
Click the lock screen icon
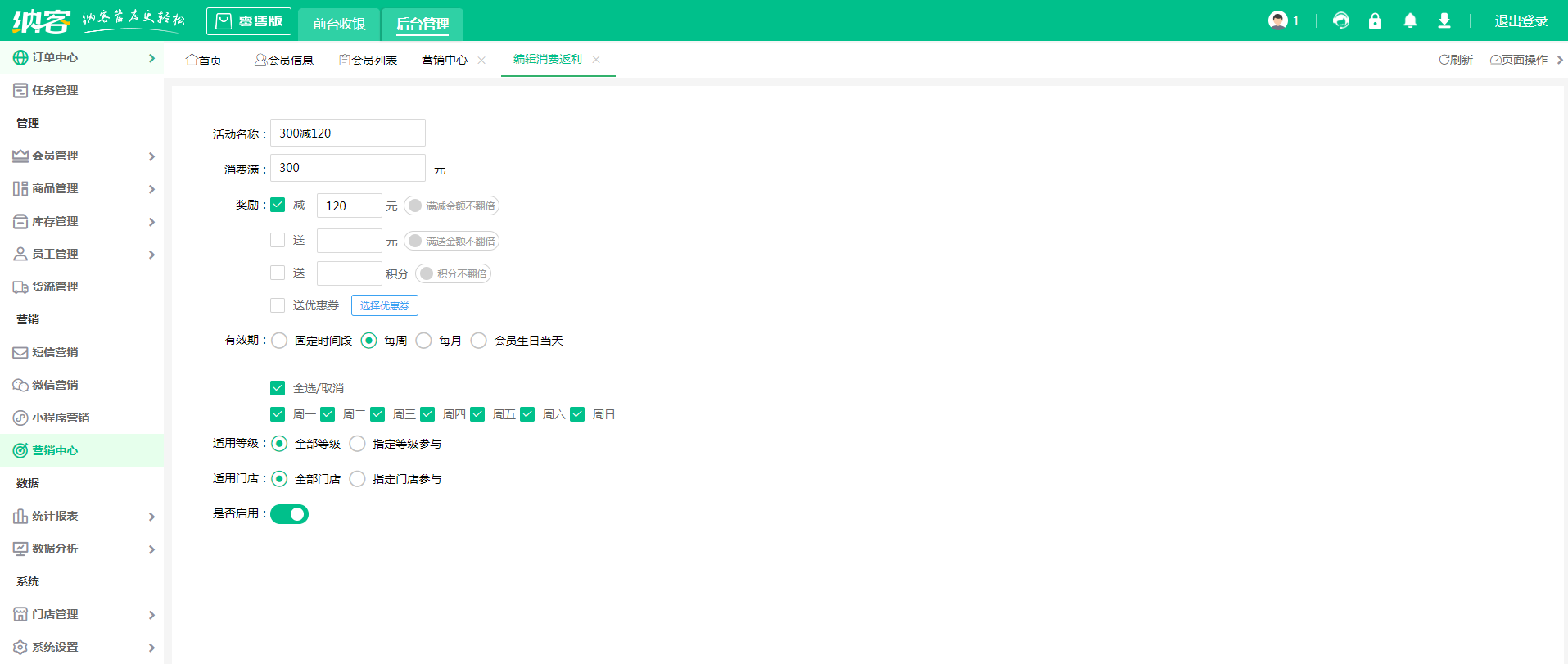click(1375, 21)
